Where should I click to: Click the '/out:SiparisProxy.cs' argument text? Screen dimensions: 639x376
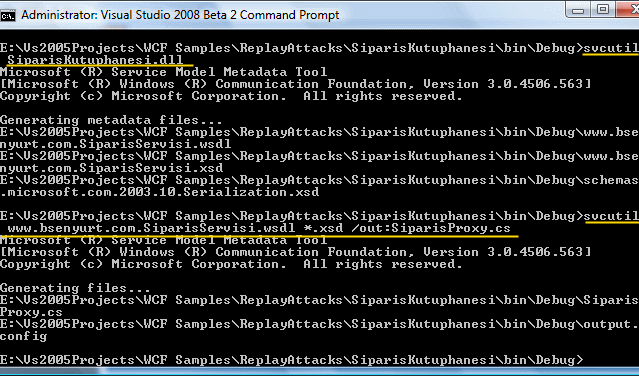coord(431,228)
